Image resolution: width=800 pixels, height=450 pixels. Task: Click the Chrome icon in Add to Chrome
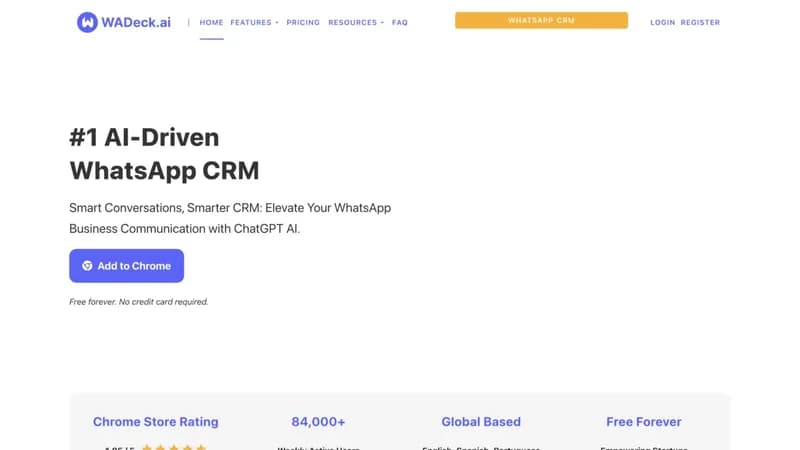click(87, 266)
